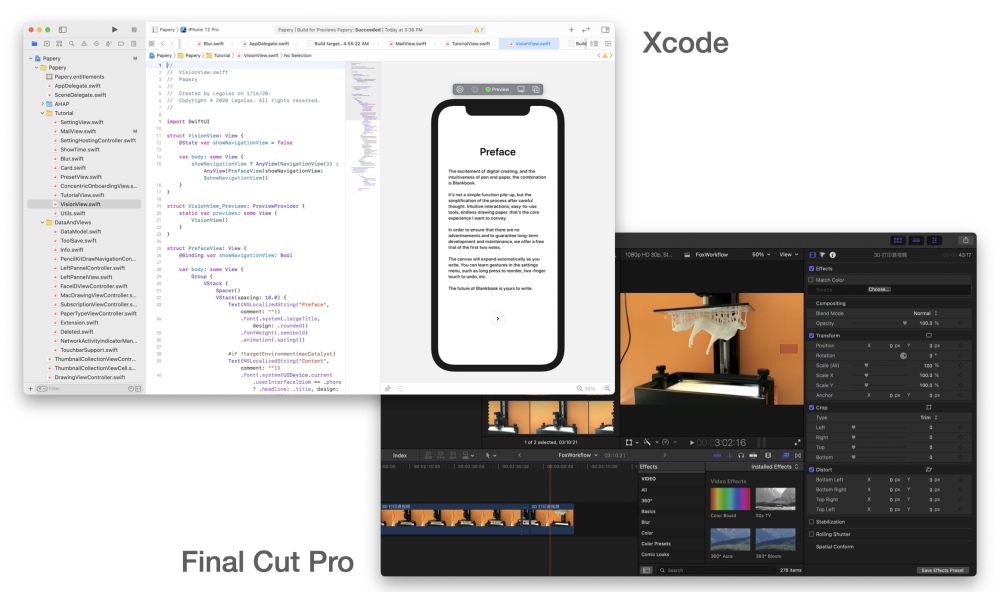Click the timeline clip appearance icon
The height and width of the screenshot is (592, 1000).
tap(768, 455)
